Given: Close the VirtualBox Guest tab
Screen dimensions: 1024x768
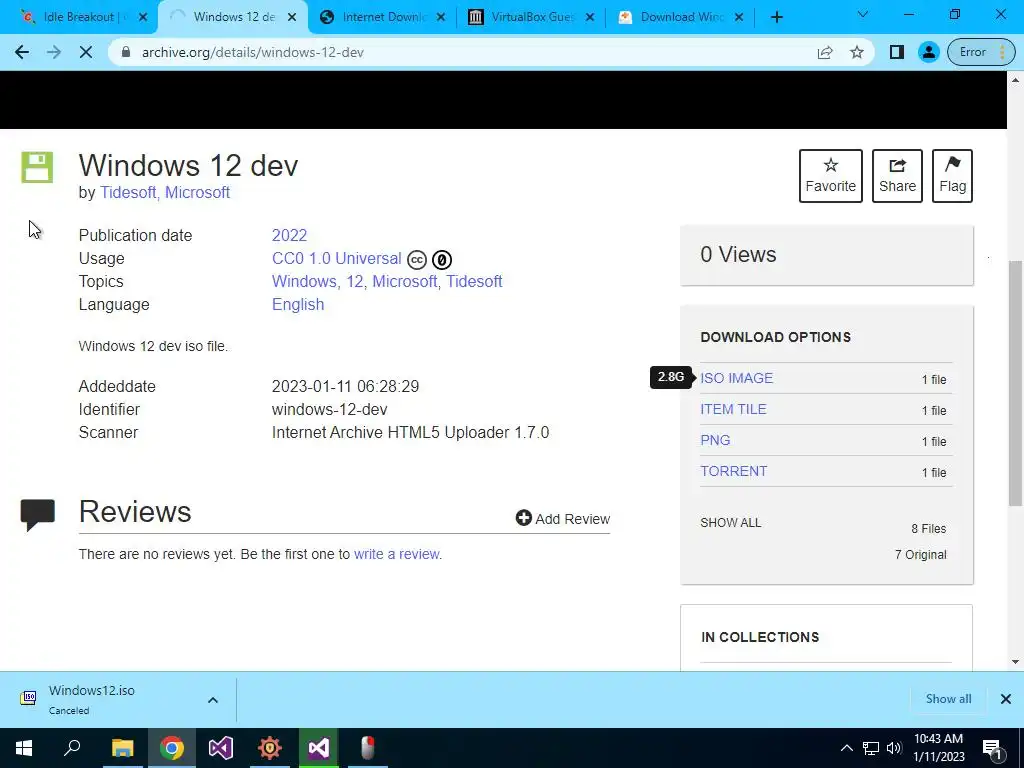Looking at the screenshot, I should point(590,17).
